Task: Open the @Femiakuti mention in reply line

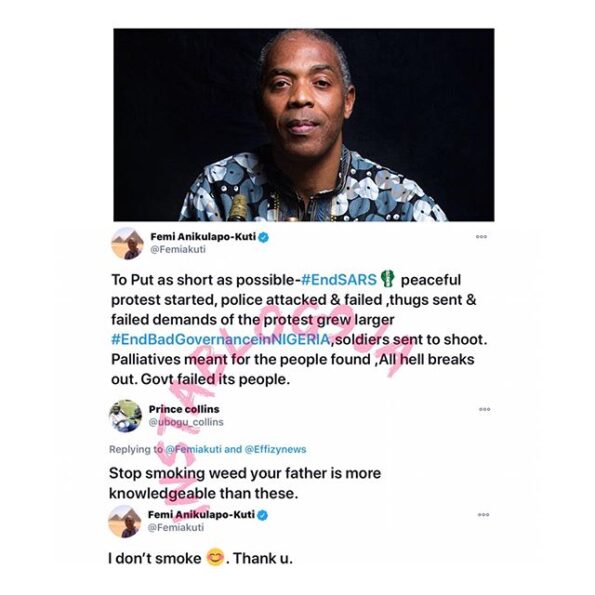Action: pos(194,449)
